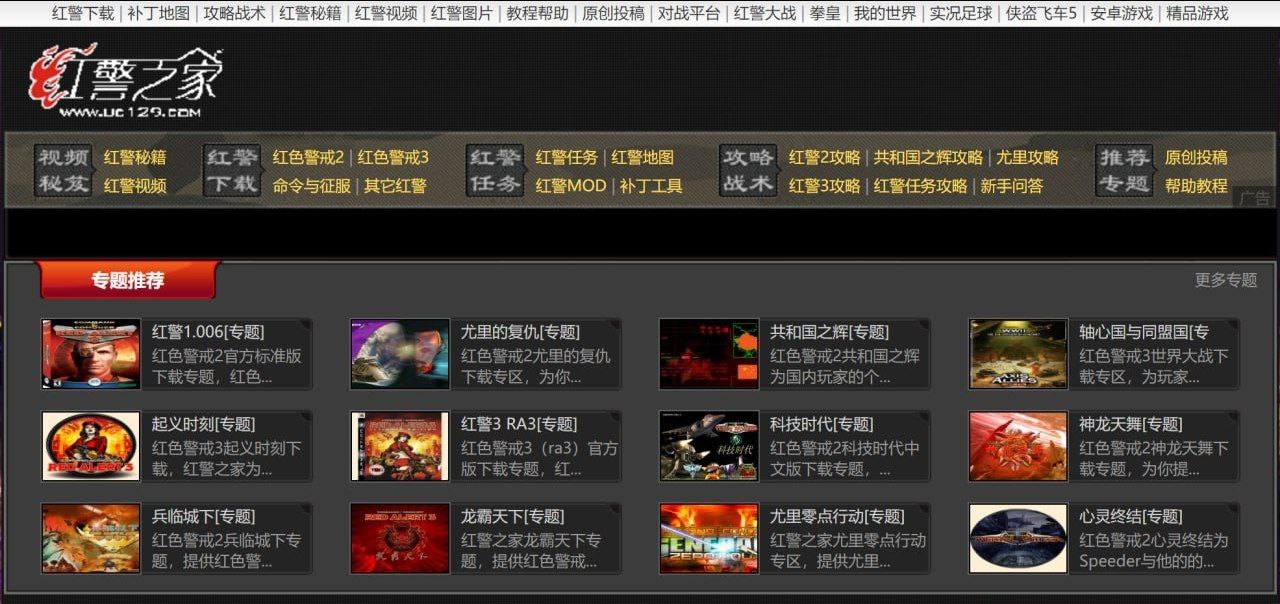Open 拳皇 in top menu
The image size is (1280, 604).
826,13
